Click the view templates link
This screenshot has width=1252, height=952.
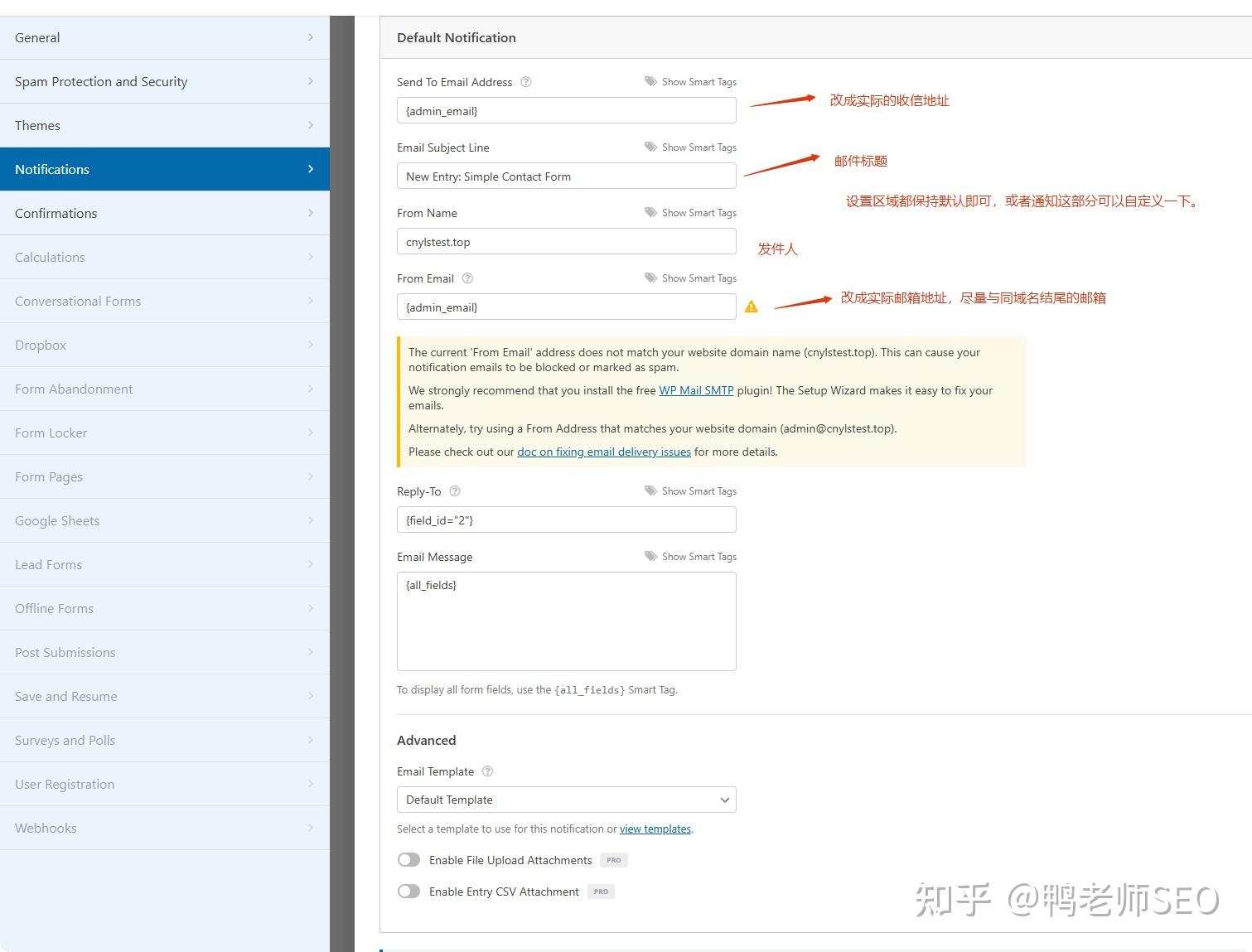pos(655,829)
